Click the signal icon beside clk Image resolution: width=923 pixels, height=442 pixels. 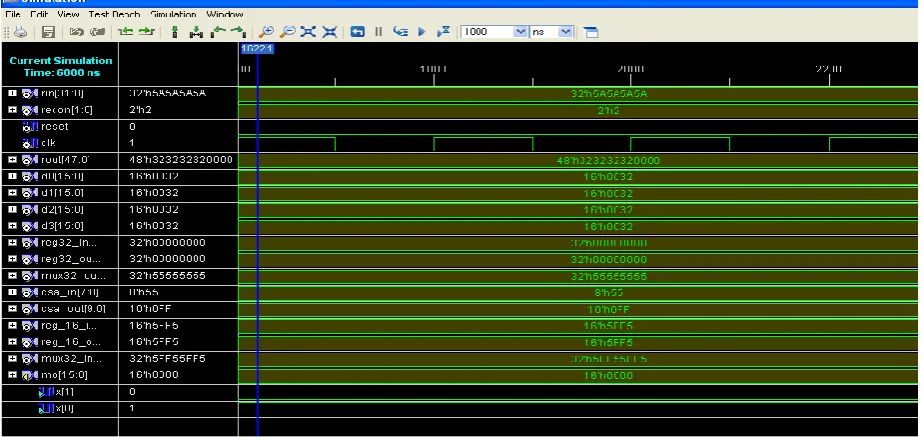pos(28,143)
